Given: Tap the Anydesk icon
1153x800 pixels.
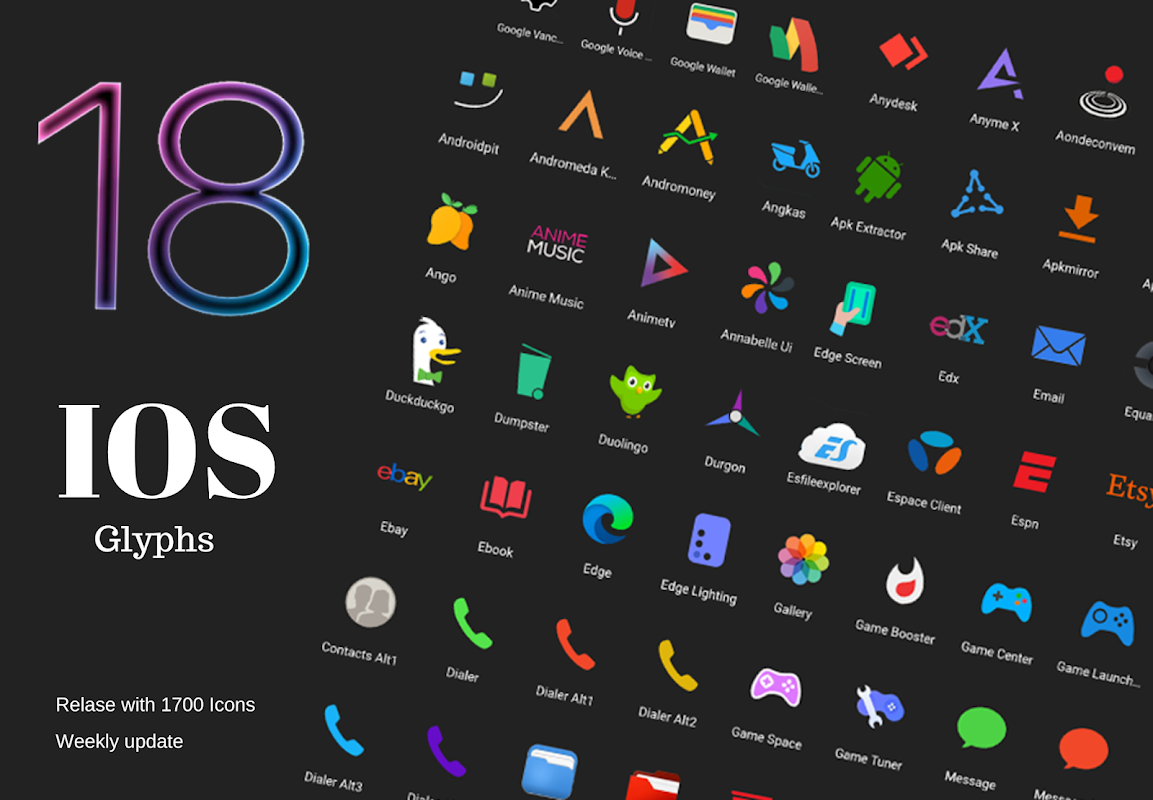Looking at the screenshot, I should pyautogui.click(x=903, y=51).
